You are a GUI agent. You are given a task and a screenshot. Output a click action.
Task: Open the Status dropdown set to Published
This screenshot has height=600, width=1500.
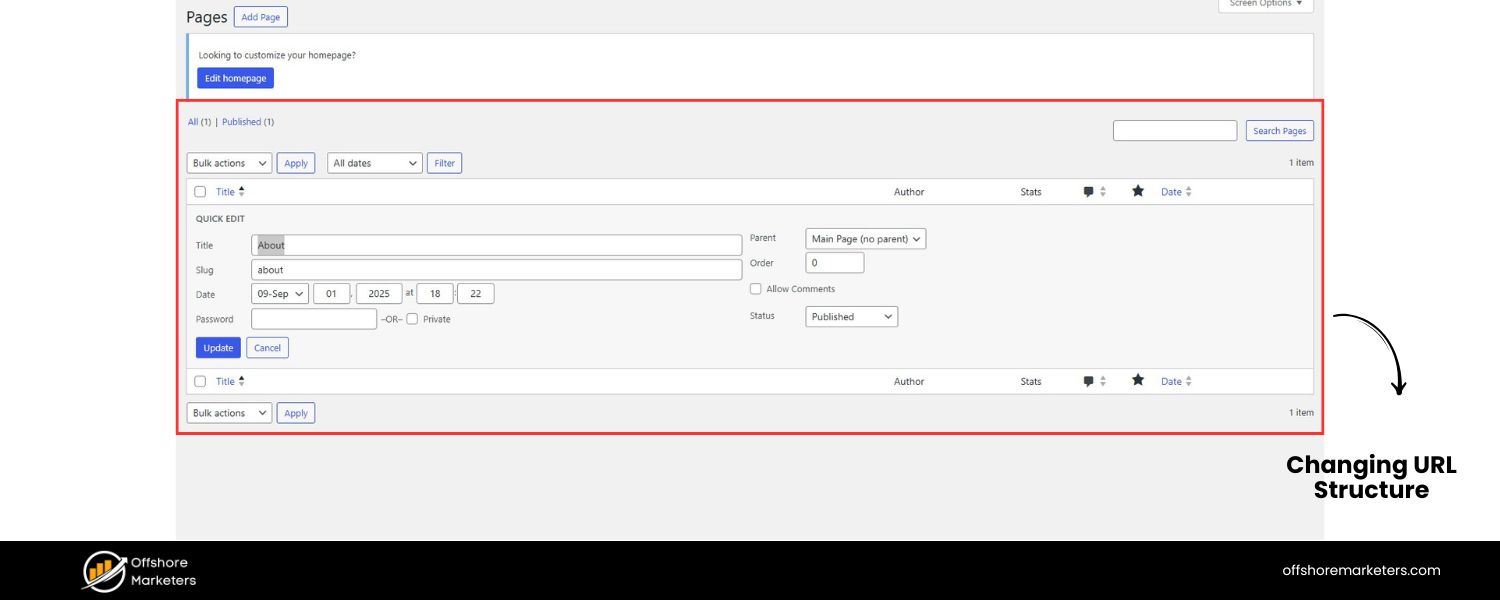tap(851, 316)
